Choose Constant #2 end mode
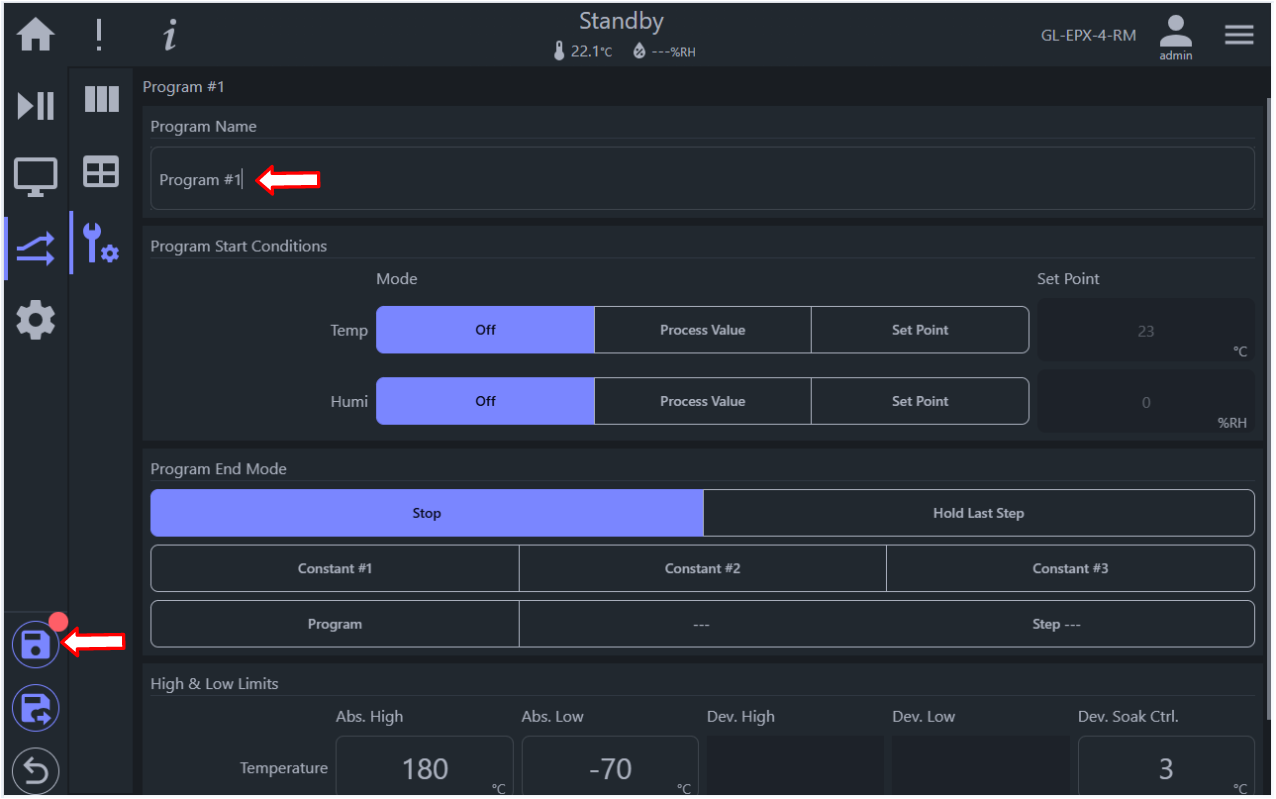The image size is (1276, 799). click(x=702, y=568)
